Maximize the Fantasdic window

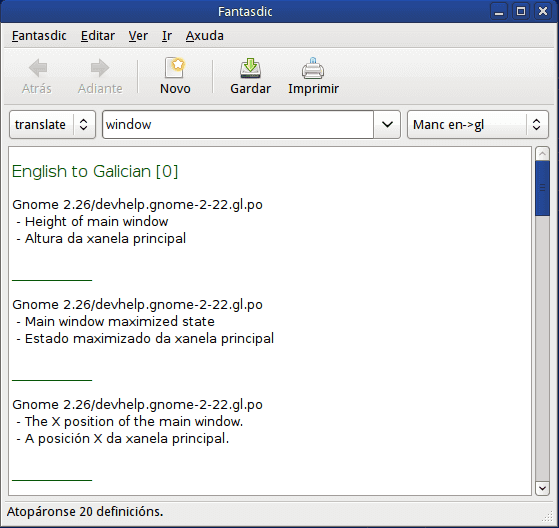[520, 11]
